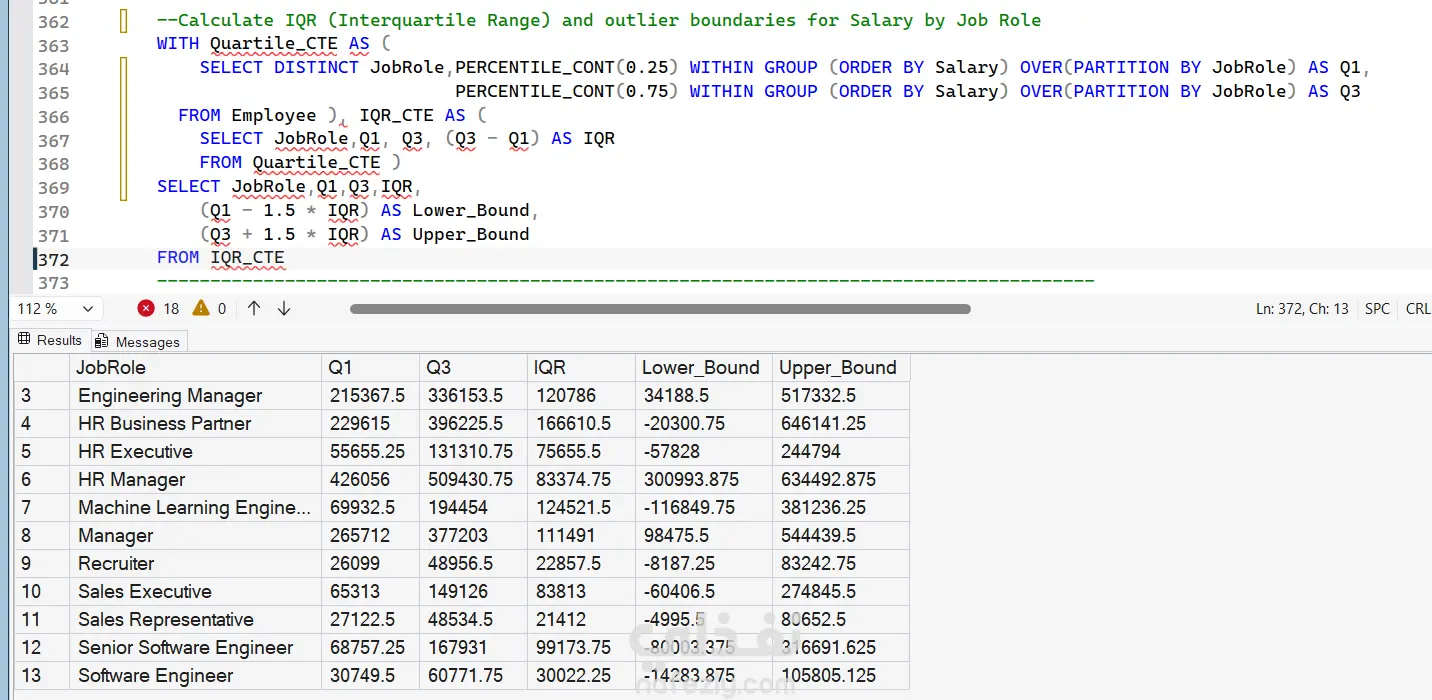Place cursor on FROM IQR_CTE line
This screenshot has width=1432, height=700.
click(221, 258)
